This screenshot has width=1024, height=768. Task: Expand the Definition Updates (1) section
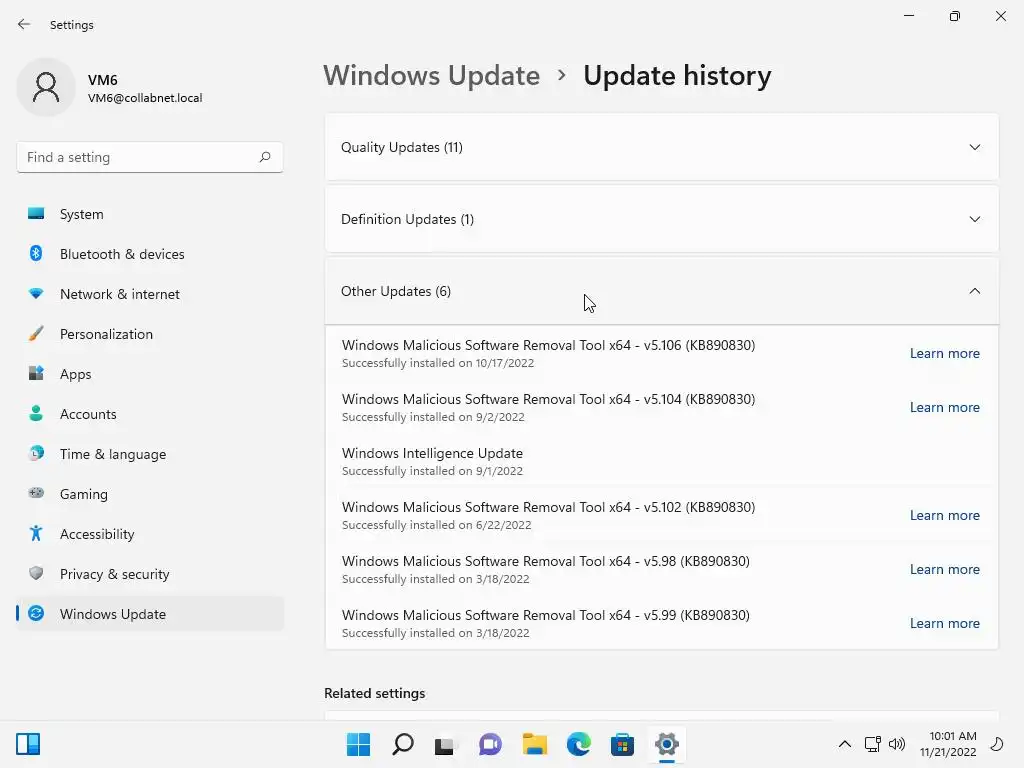661,219
